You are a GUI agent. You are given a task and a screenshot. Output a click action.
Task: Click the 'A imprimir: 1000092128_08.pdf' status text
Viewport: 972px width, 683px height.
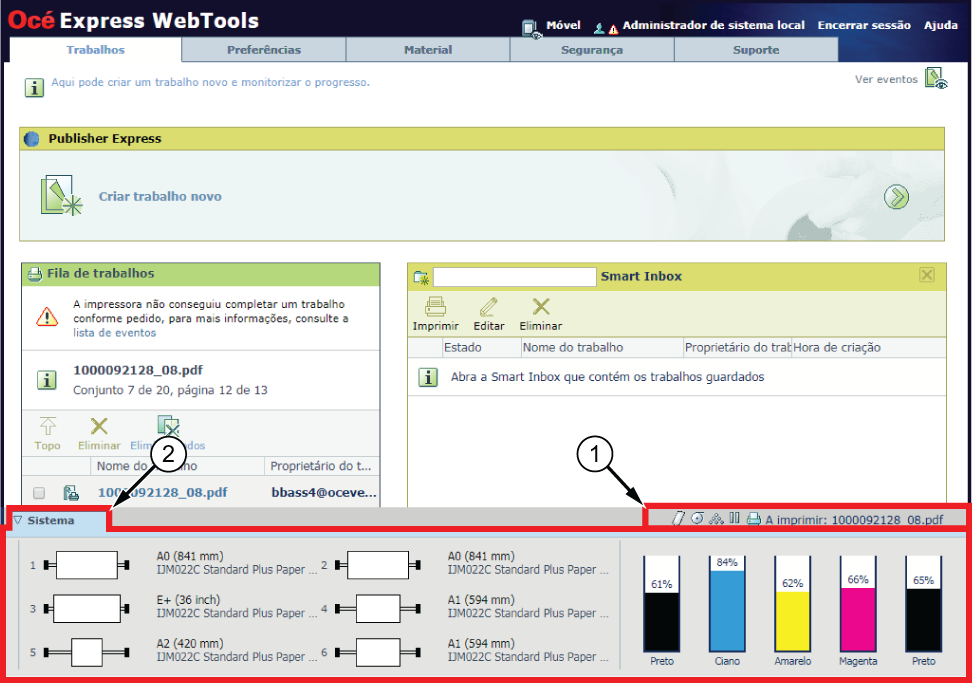click(854, 519)
